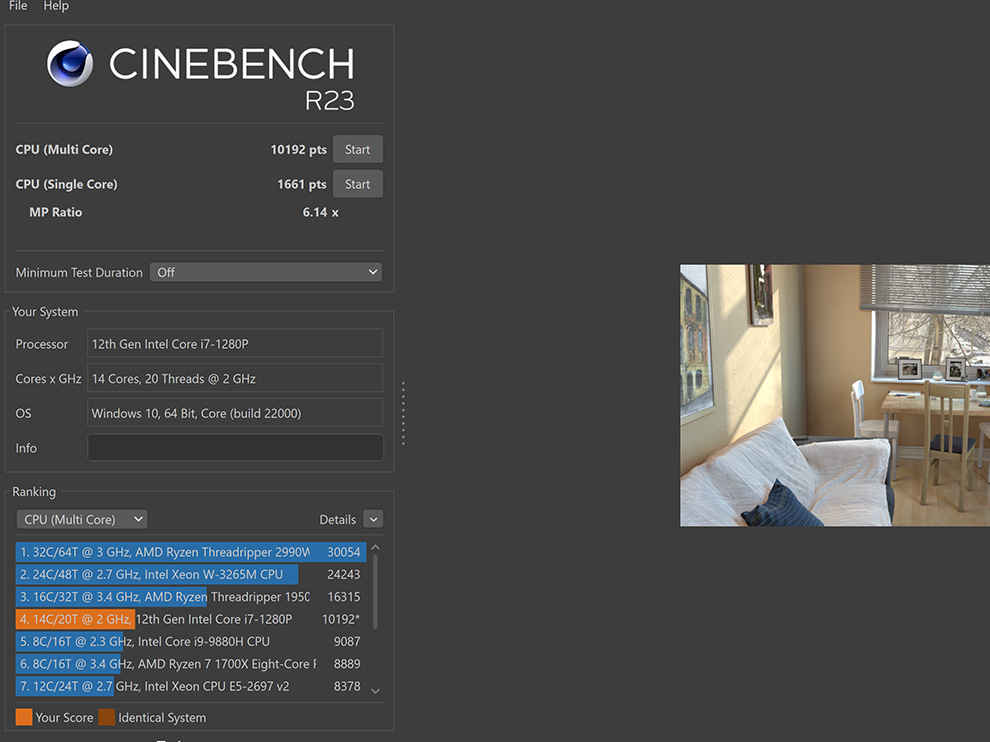This screenshot has width=990, height=742.
Task: Start the CPU Single Core test
Action: 357,184
